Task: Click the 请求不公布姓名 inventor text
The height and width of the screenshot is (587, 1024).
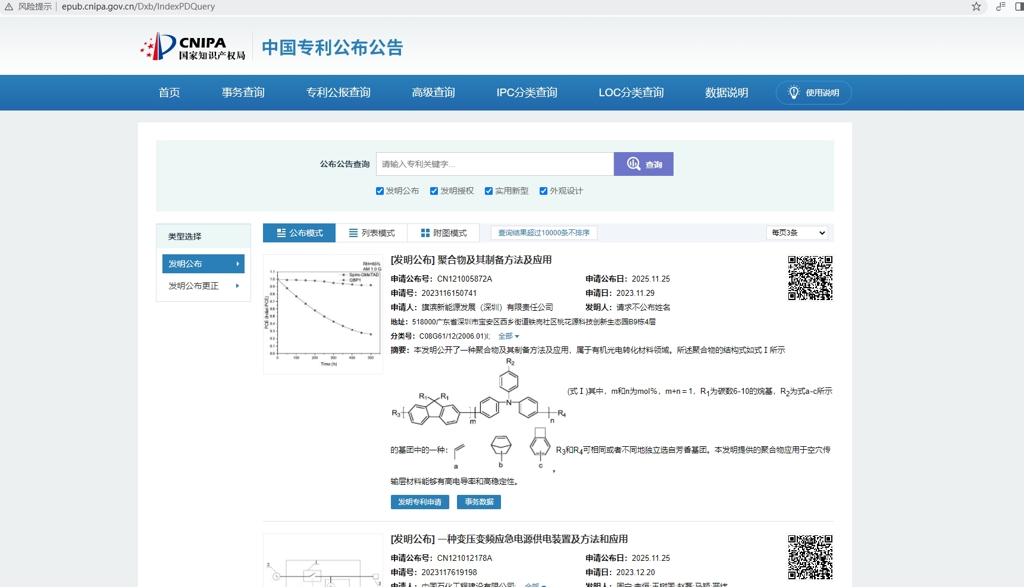Action: [x=643, y=308]
